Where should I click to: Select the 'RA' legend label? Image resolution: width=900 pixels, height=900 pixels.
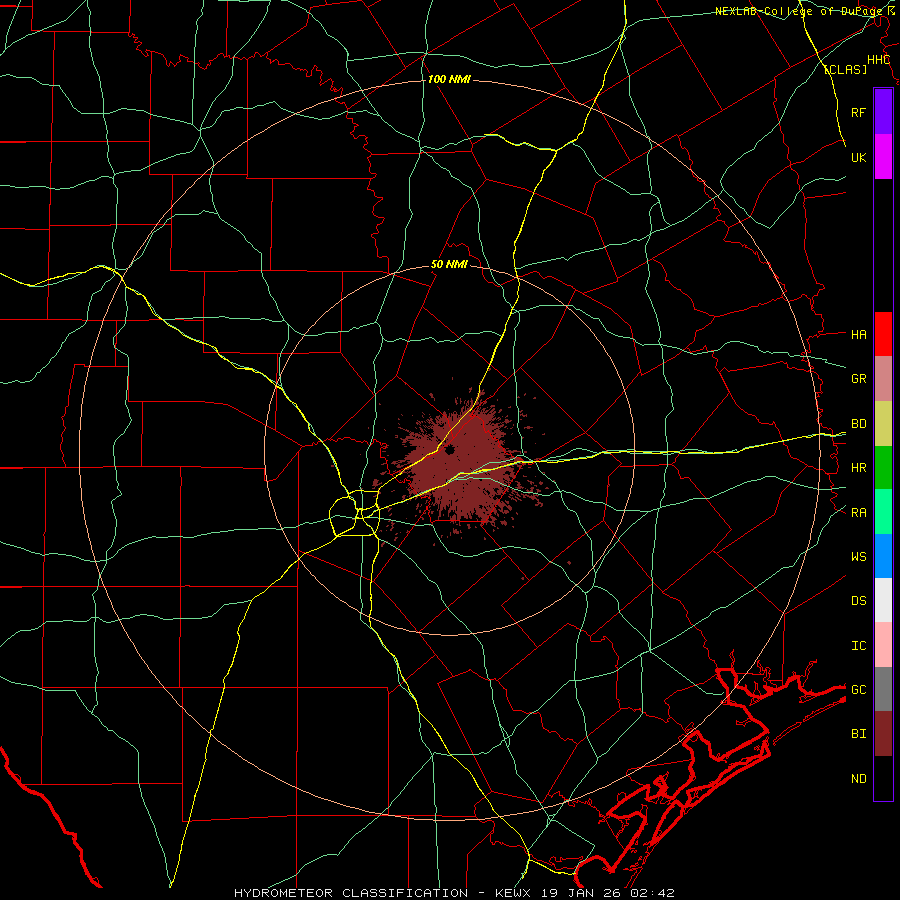point(858,512)
